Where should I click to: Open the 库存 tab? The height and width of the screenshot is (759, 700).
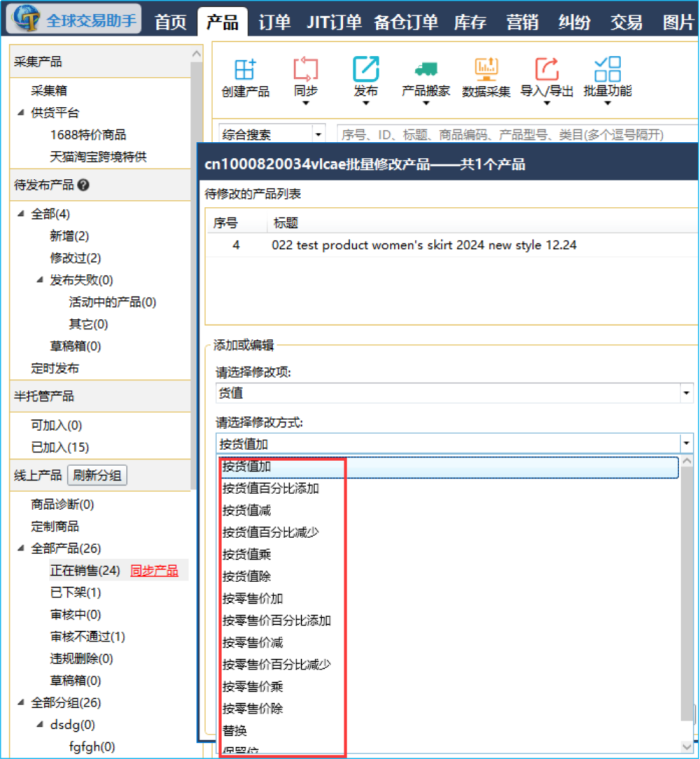click(470, 22)
